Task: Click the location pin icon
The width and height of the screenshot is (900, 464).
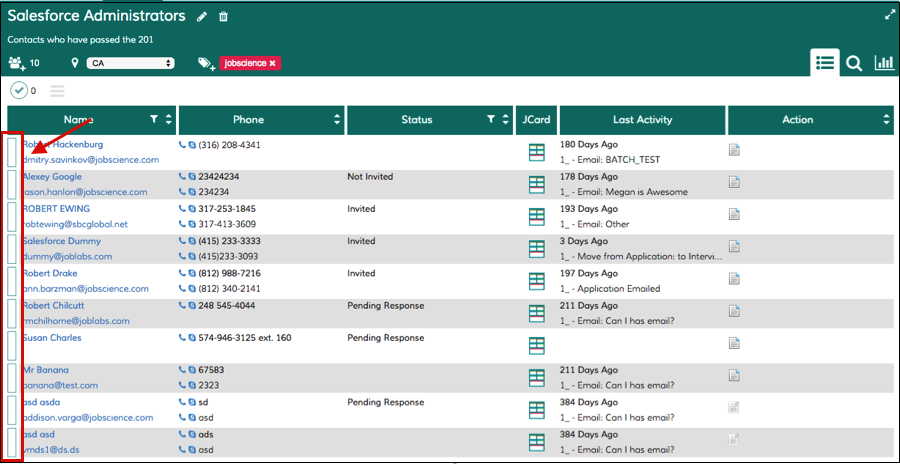Action: coord(75,63)
